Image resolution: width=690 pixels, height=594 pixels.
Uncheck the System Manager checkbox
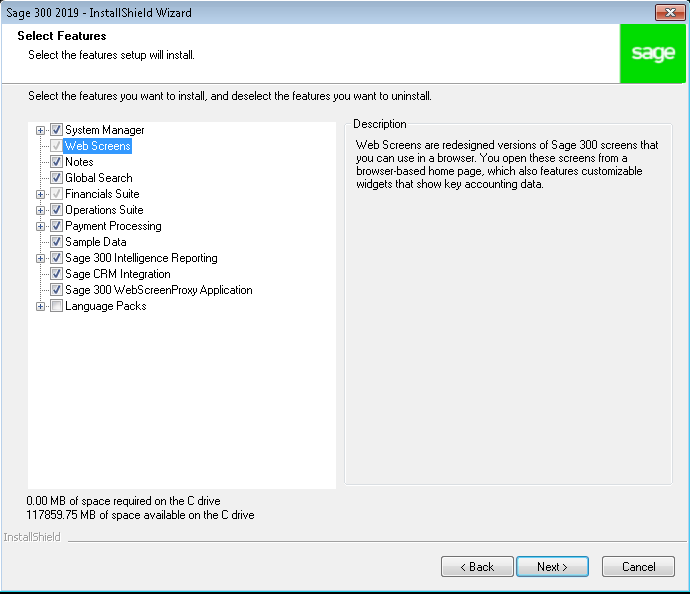coord(56,129)
